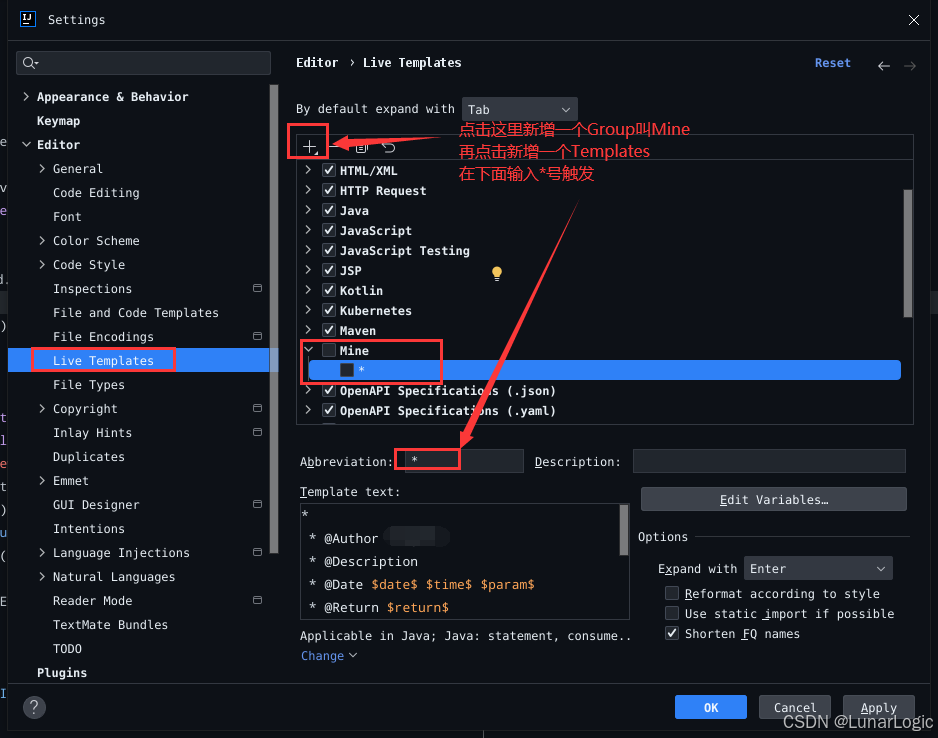Toggle the HTML/XML group checkbox

click(328, 170)
